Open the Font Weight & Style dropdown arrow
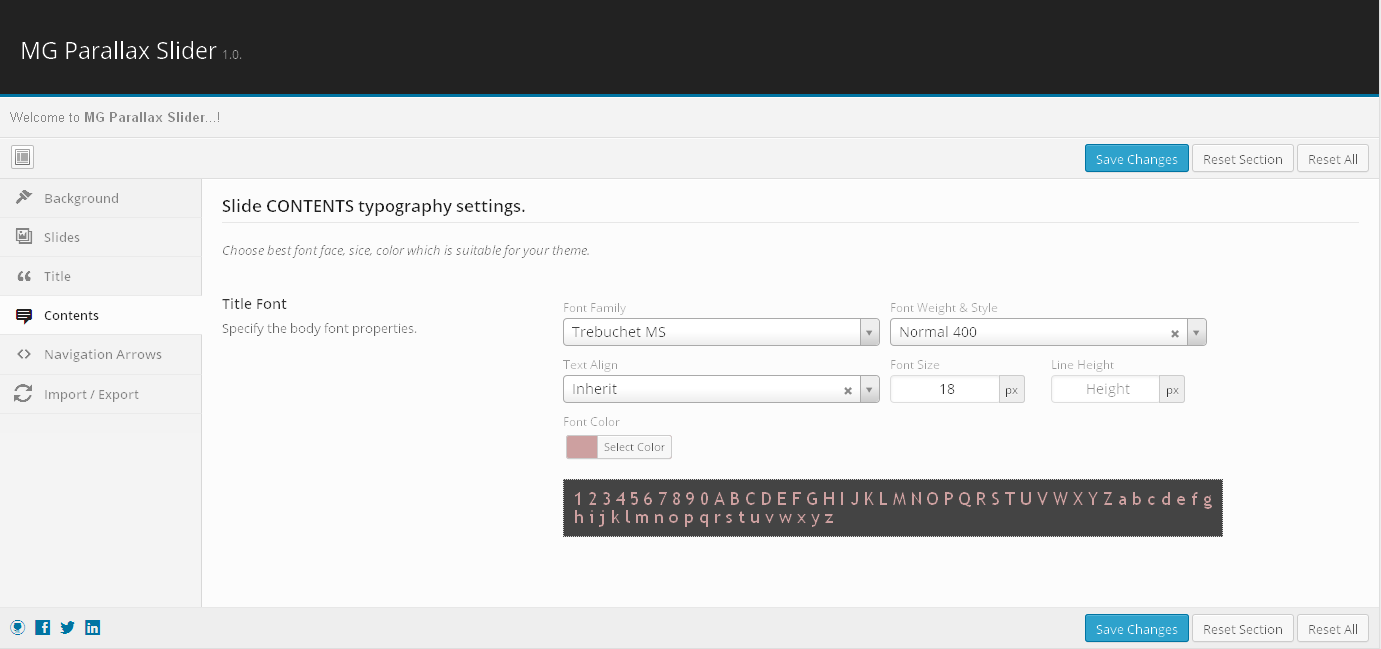The image size is (1381, 649). click(1197, 332)
